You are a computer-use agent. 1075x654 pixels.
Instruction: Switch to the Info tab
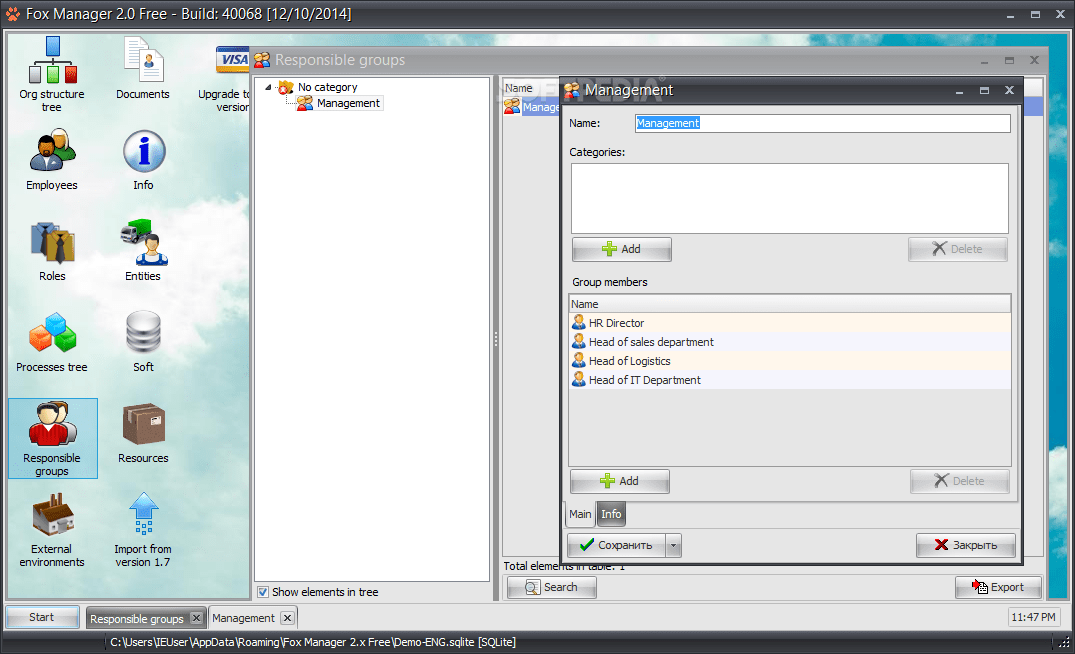coord(611,514)
